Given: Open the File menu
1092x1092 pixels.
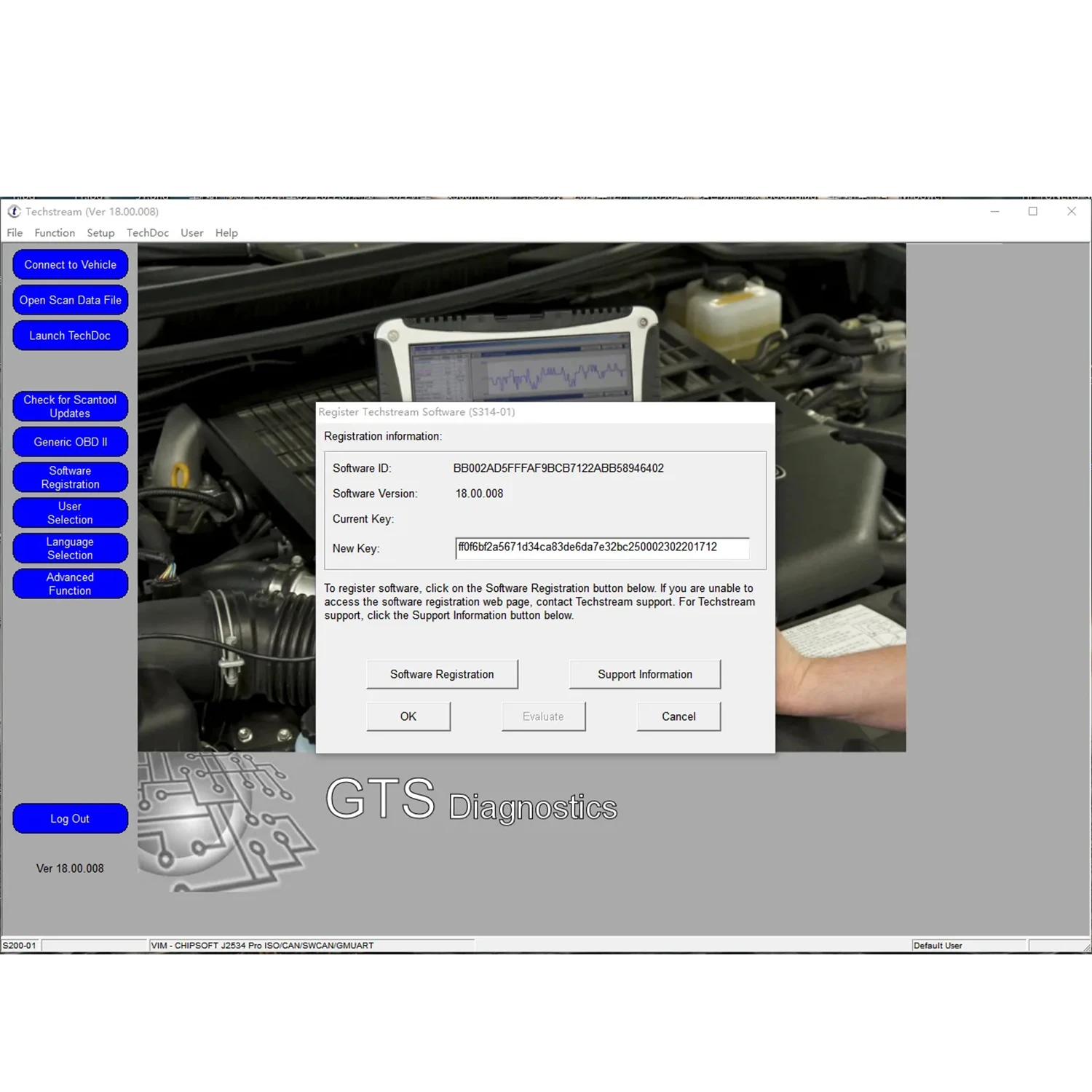Looking at the screenshot, I should tap(15, 233).
